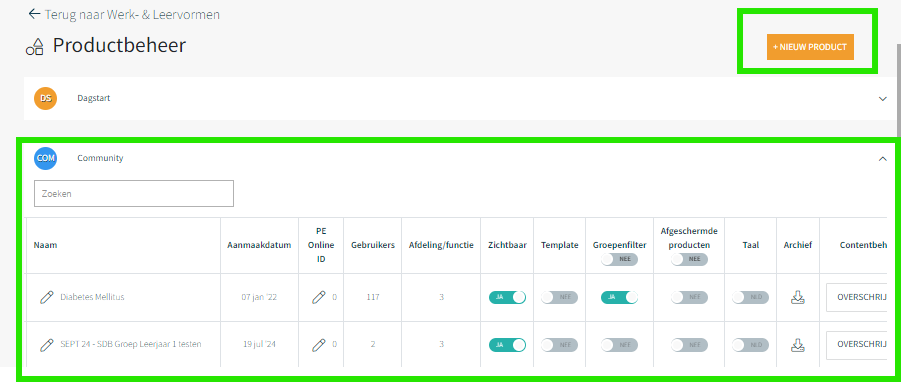Enable Template for Diabetes Mellitus

pos(559,297)
